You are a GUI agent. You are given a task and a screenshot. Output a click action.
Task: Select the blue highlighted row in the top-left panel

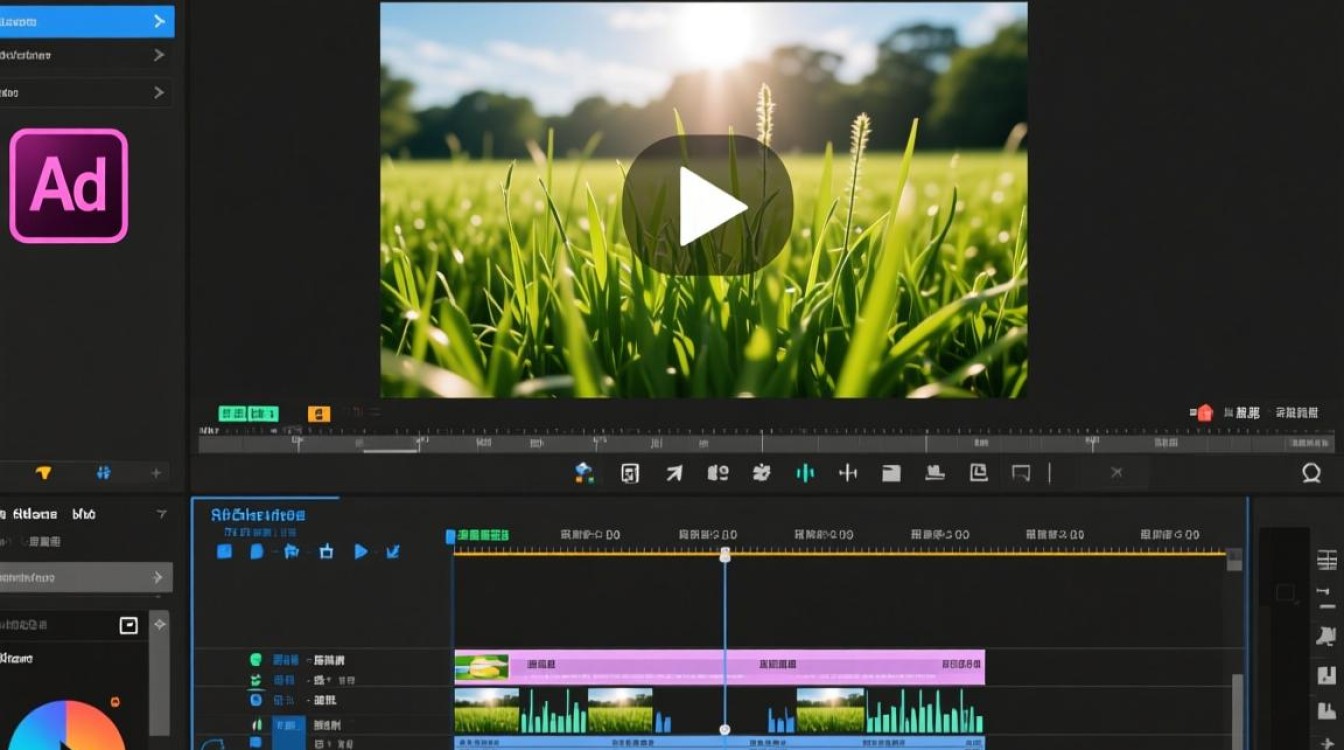tap(87, 21)
